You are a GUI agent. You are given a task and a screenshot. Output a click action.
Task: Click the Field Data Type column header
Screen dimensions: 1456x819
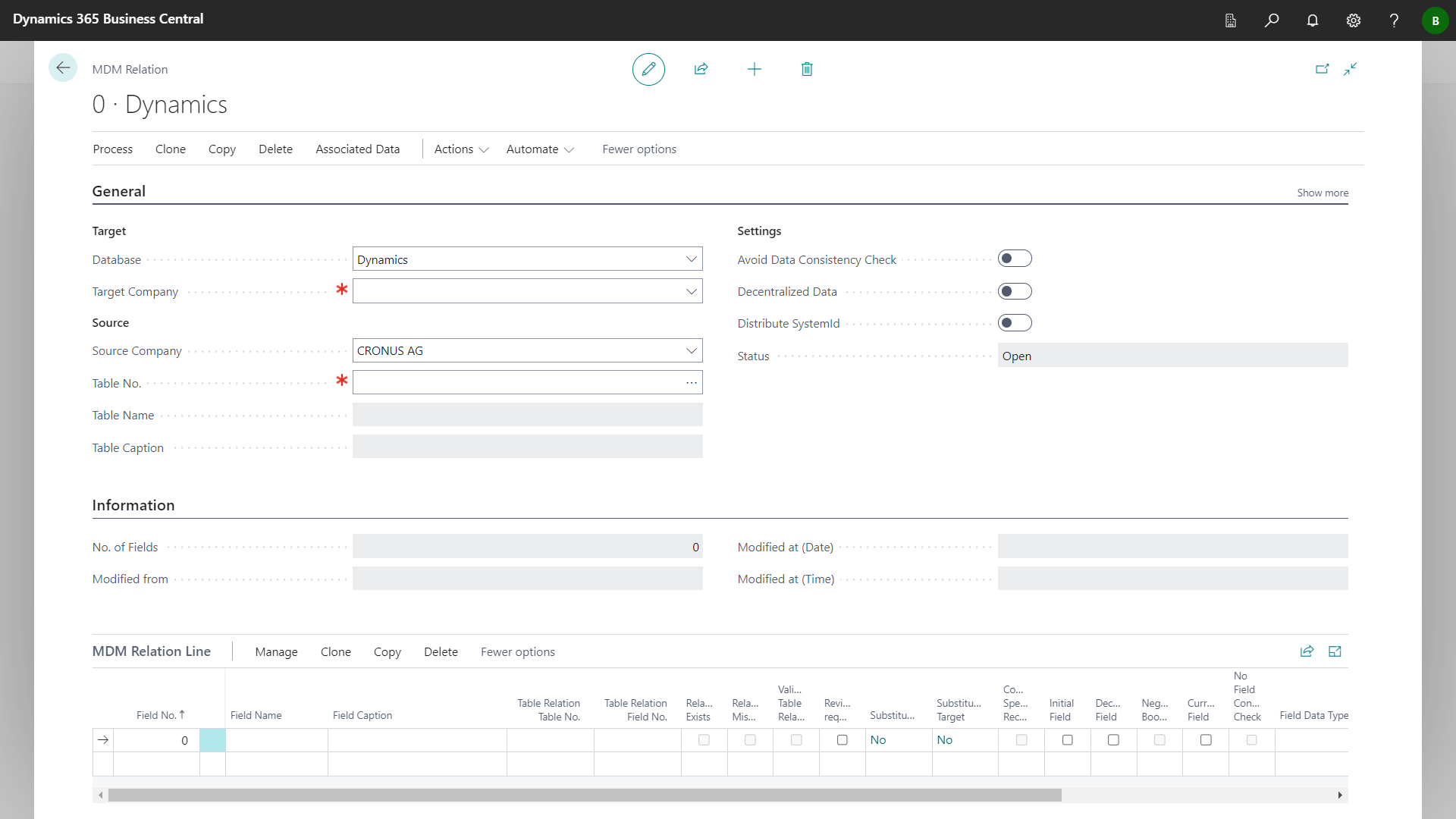pos(1313,715)
